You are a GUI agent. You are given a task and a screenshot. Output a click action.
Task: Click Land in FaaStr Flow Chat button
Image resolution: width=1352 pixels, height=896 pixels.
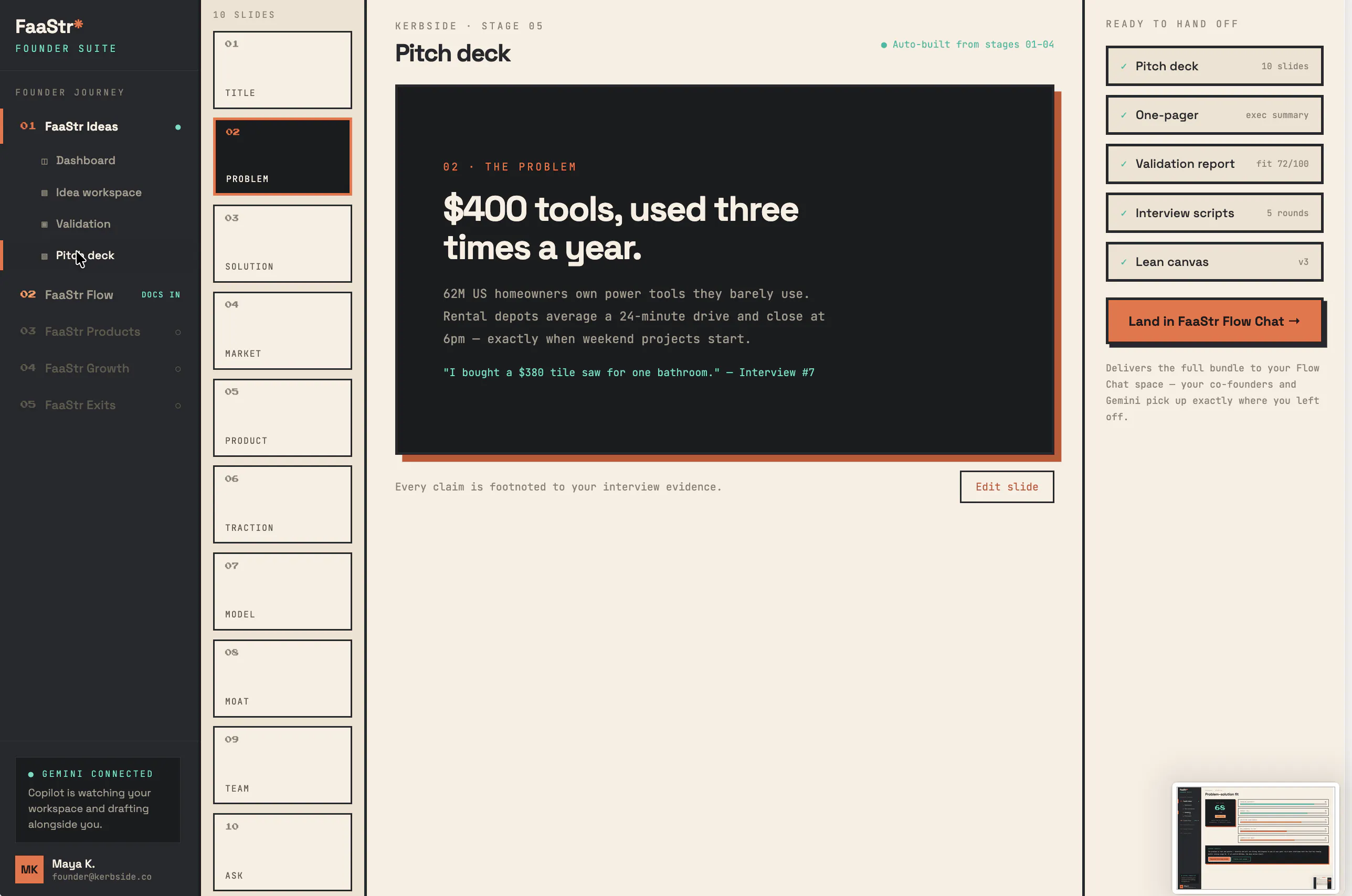(1214, 321)
